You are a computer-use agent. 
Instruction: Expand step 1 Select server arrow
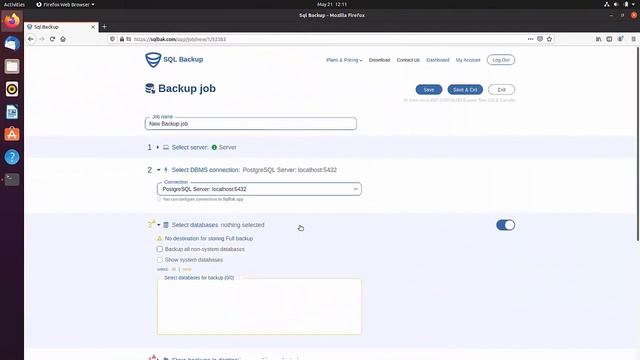tap(158, 147)
